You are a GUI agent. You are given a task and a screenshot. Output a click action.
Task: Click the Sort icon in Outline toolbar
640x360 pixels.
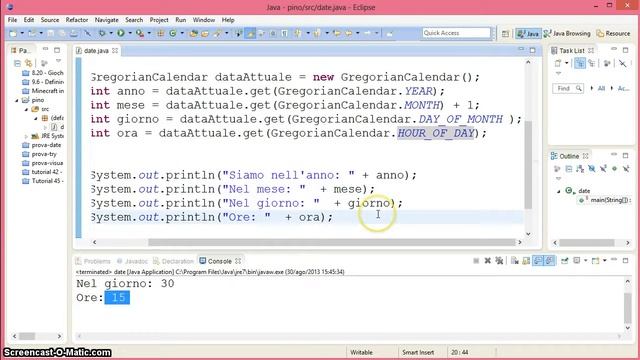tap(580, 169)
